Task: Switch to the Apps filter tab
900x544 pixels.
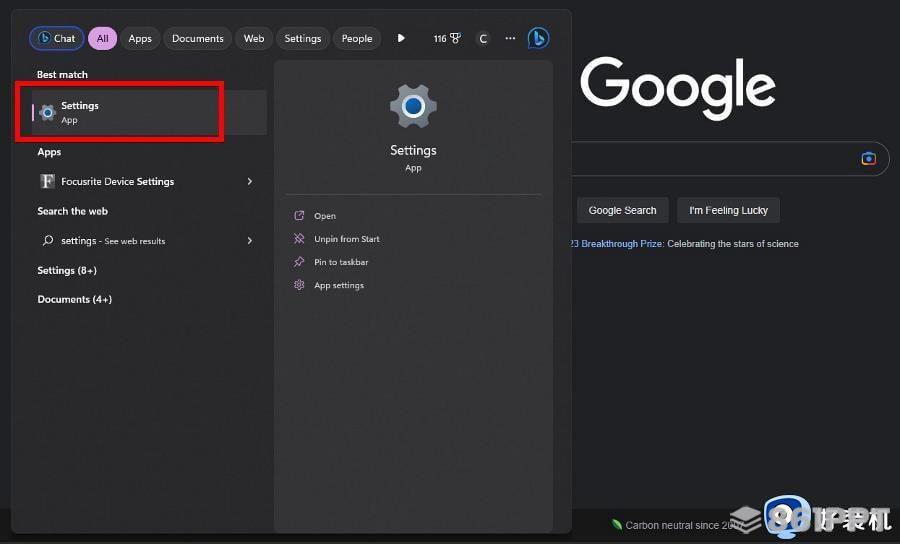Action: click(x=140, y=38)
